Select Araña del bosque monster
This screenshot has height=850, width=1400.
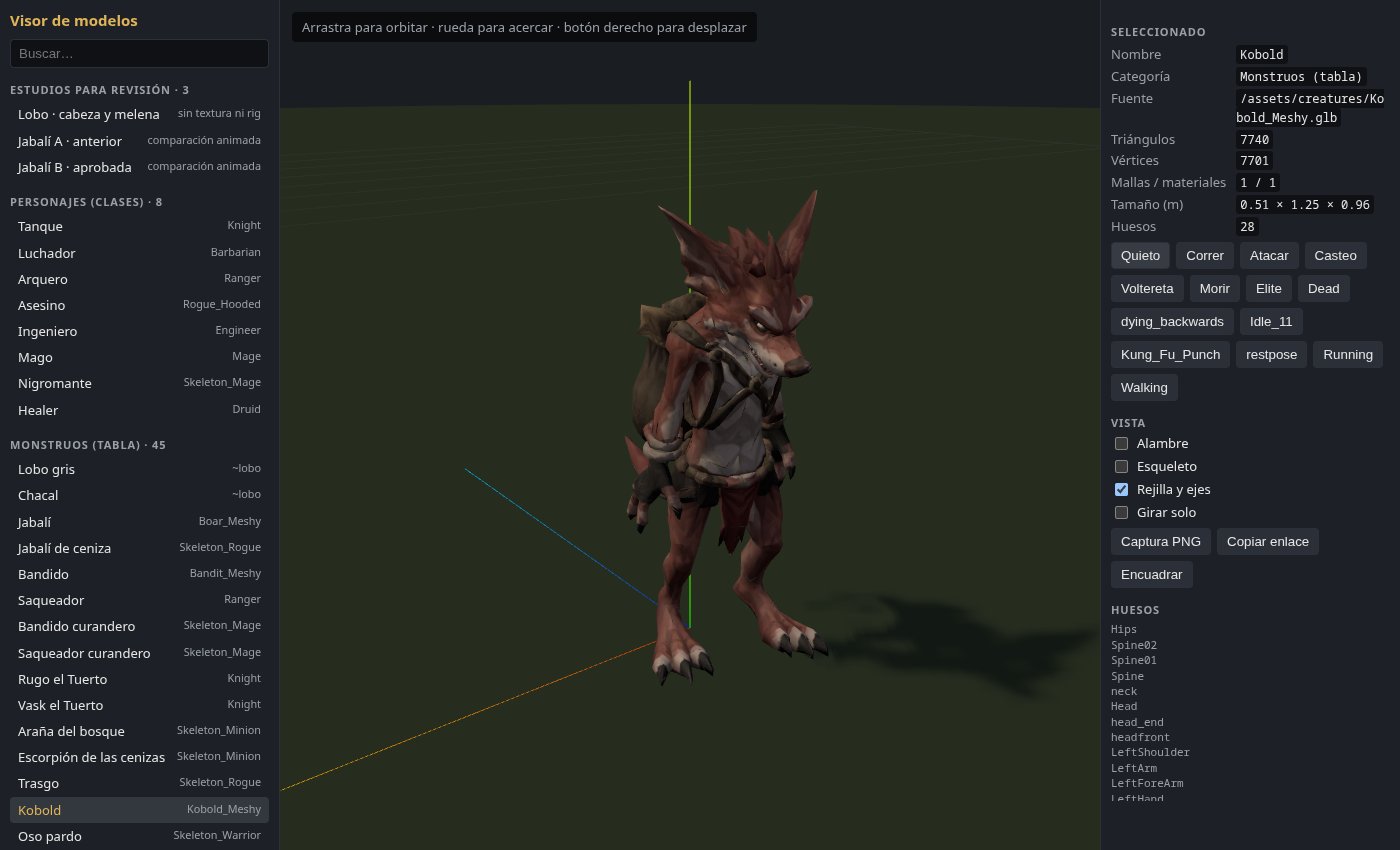click(139, 731)
